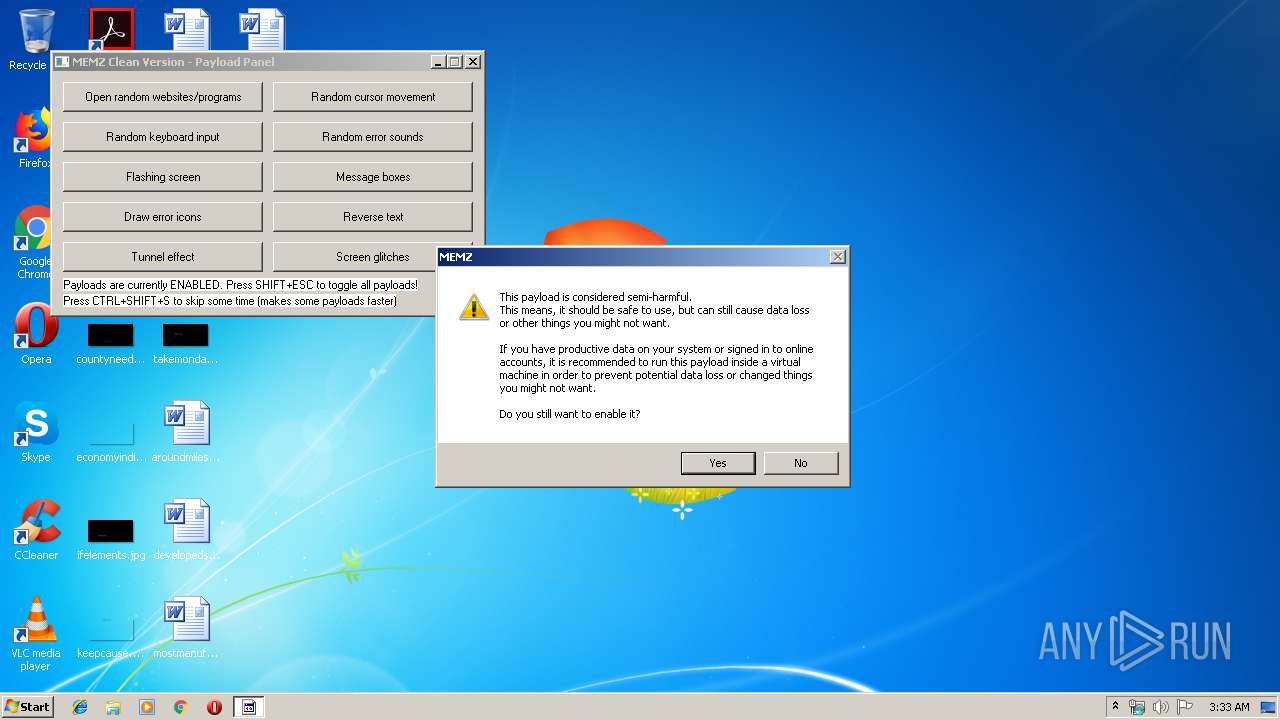Click the "Payloads are currently ENABLED" status text
Screen dimensions: 1280x720
pos(240,285)
